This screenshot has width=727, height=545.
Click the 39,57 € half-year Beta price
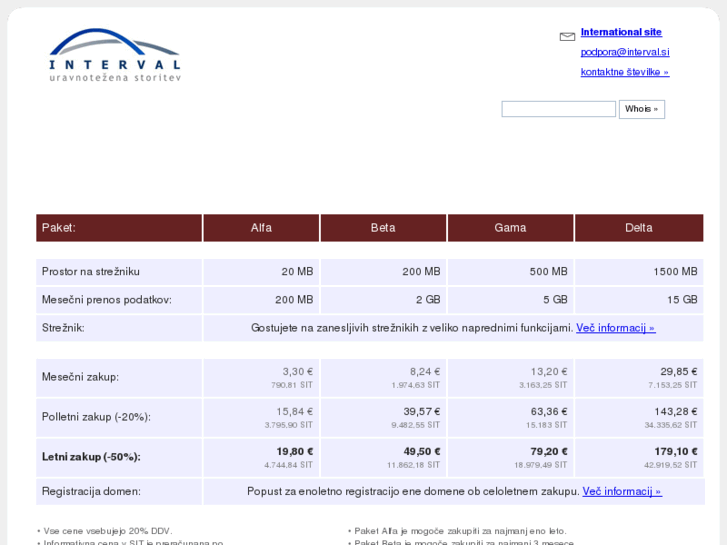(x=422, y=411)
